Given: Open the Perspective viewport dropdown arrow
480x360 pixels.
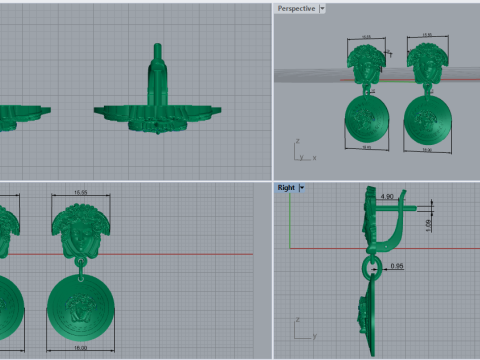Looking at the screenshot, I should (x=322, y=9).
